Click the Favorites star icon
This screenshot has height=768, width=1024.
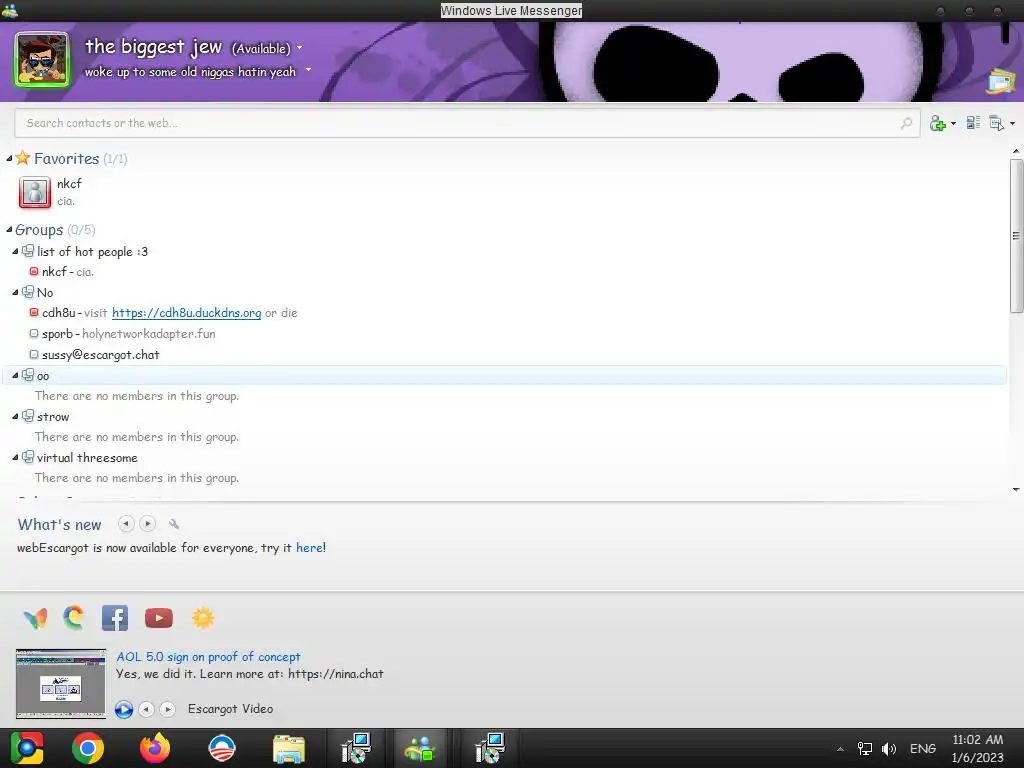[x=23, y=157]
